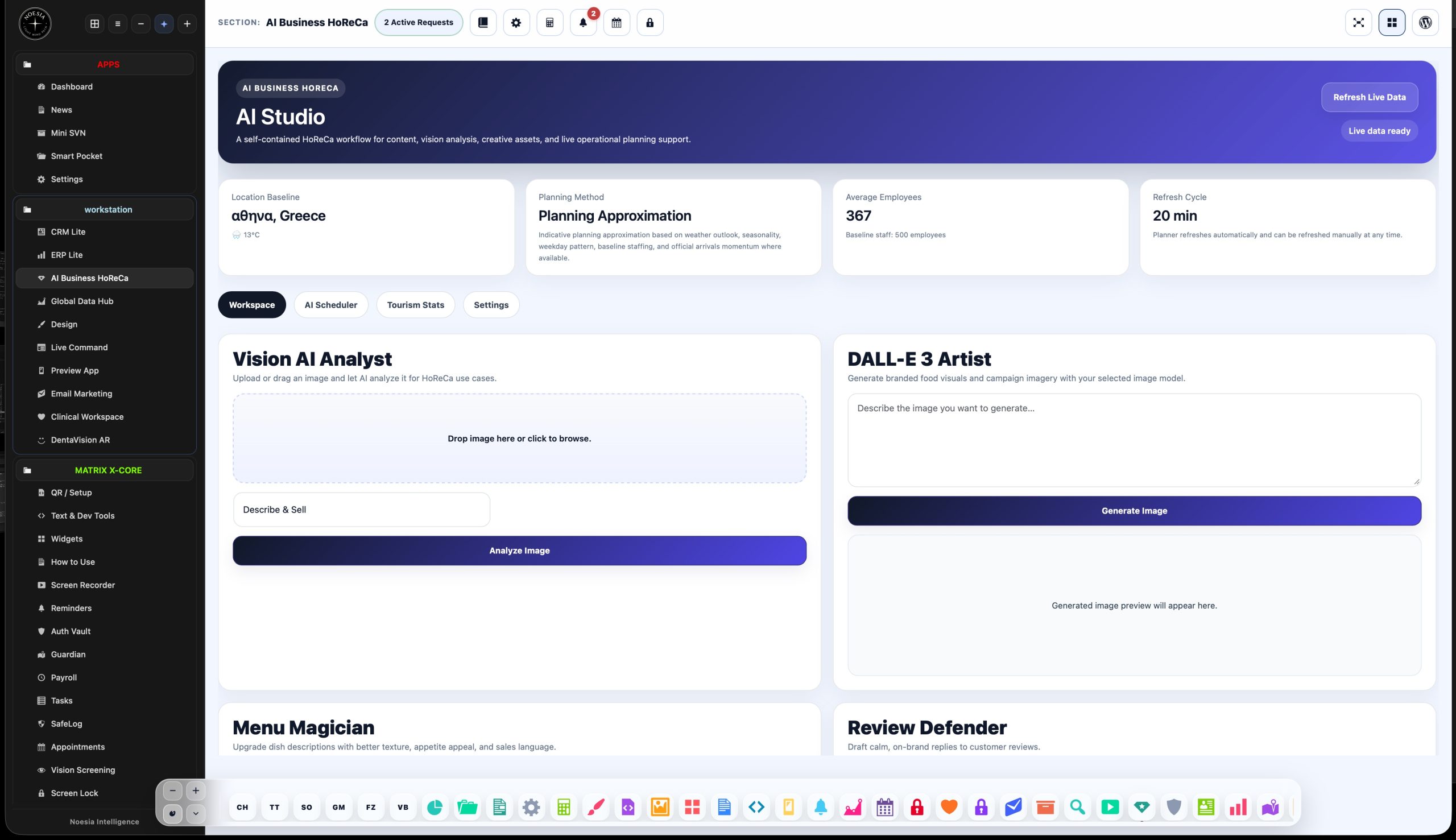Click the Refresh Live Data button
The width and height of the screenshot is (1456, 840).
1370,97
